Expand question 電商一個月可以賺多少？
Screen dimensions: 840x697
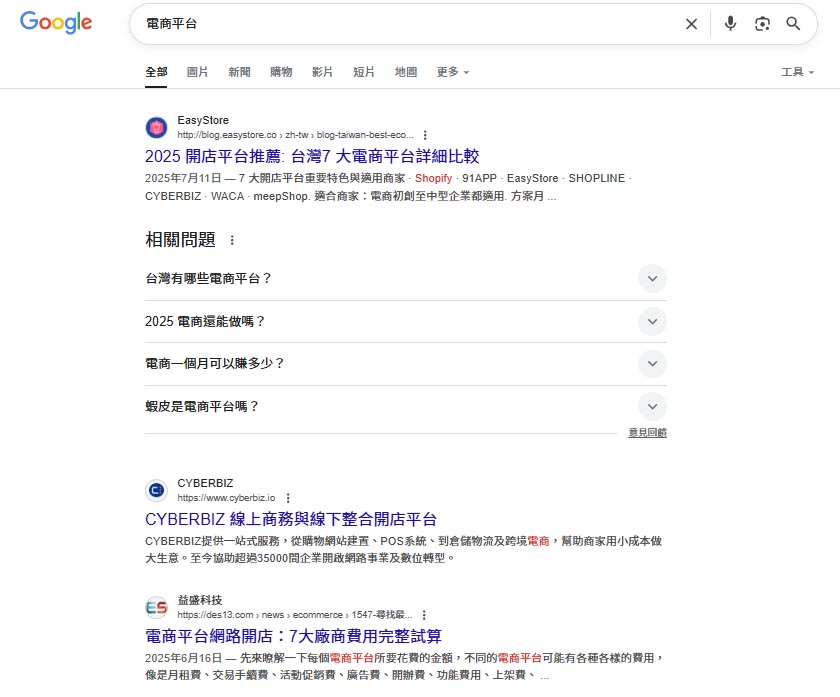(x=652, y=364)
